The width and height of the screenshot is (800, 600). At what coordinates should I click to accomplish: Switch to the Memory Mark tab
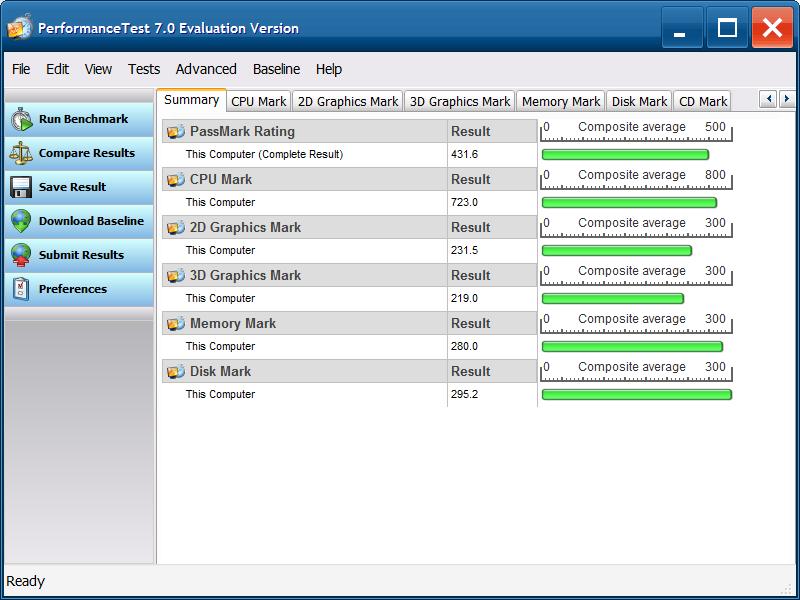(561, 102)
